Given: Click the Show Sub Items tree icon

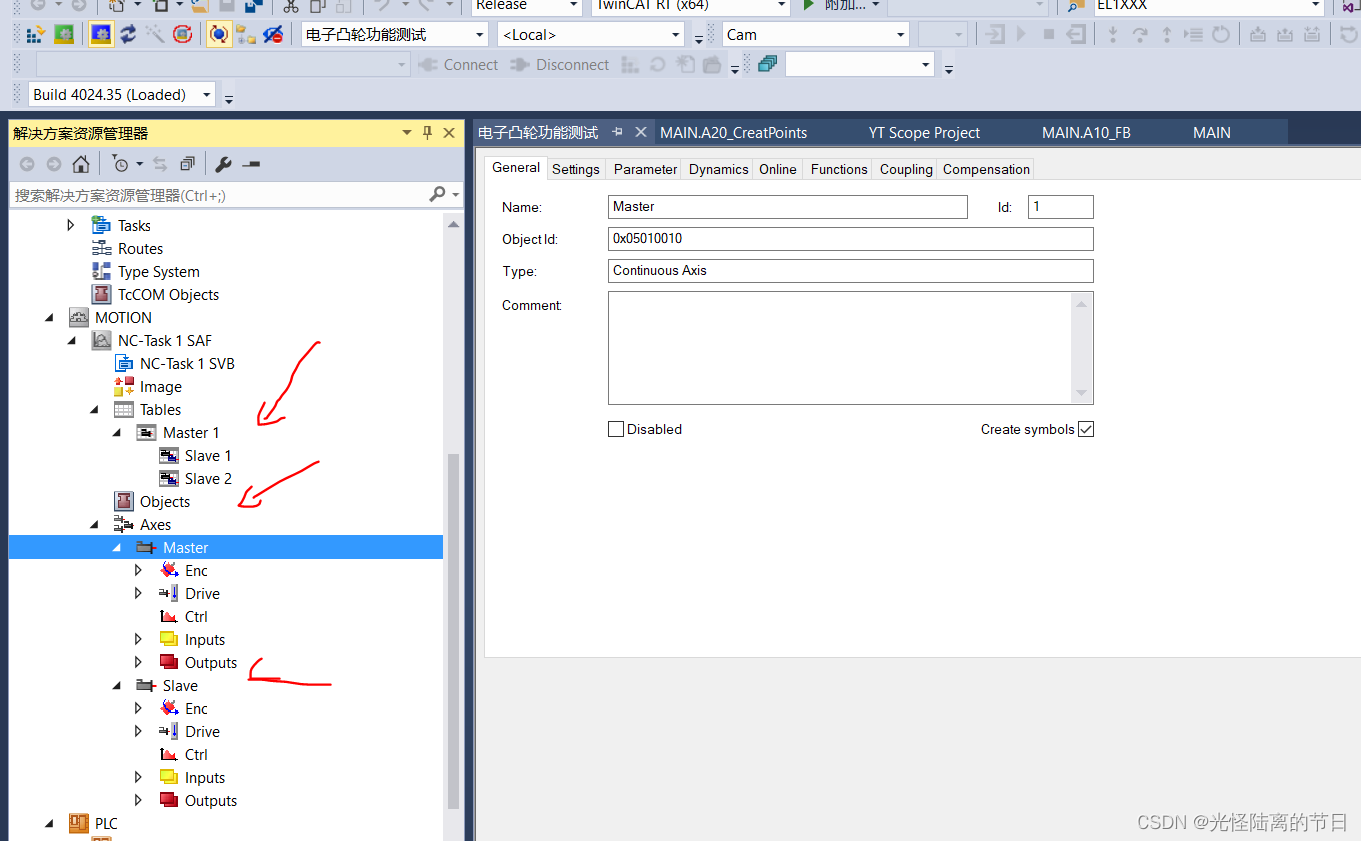Looking at the screenshot, I should (246, 34).
